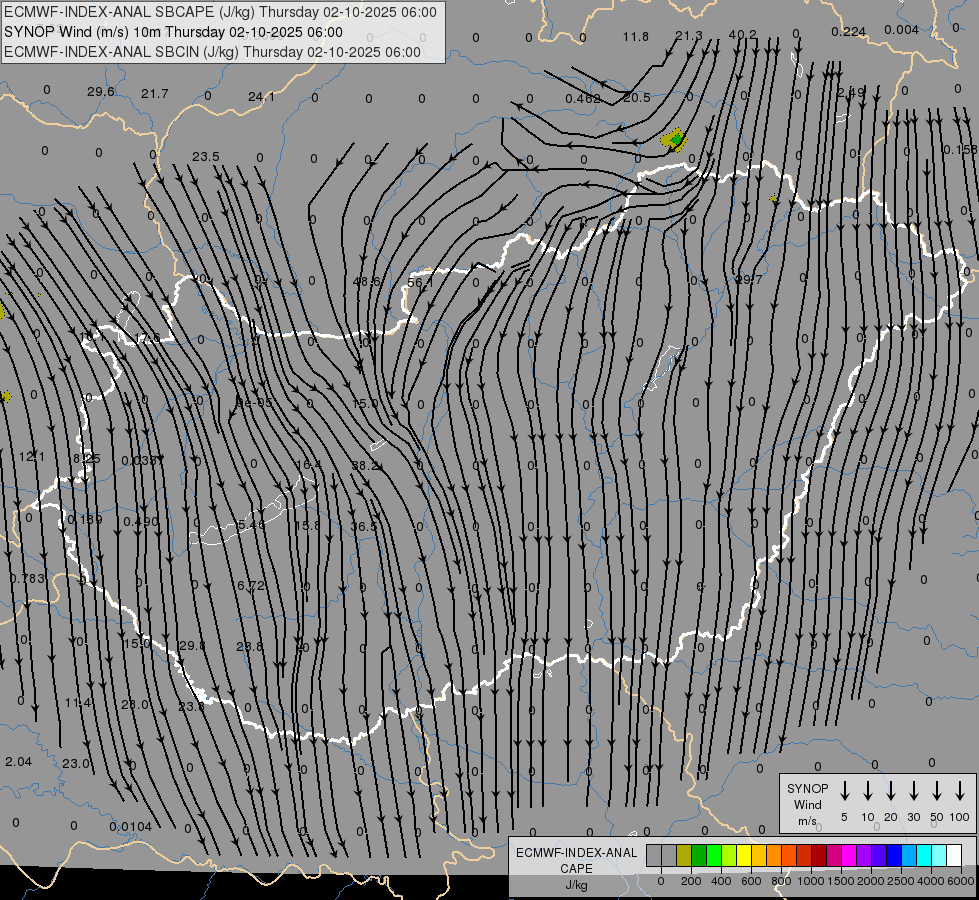Click the map value 2.49
Screen dimensions: 979x900
coord(850,92)
